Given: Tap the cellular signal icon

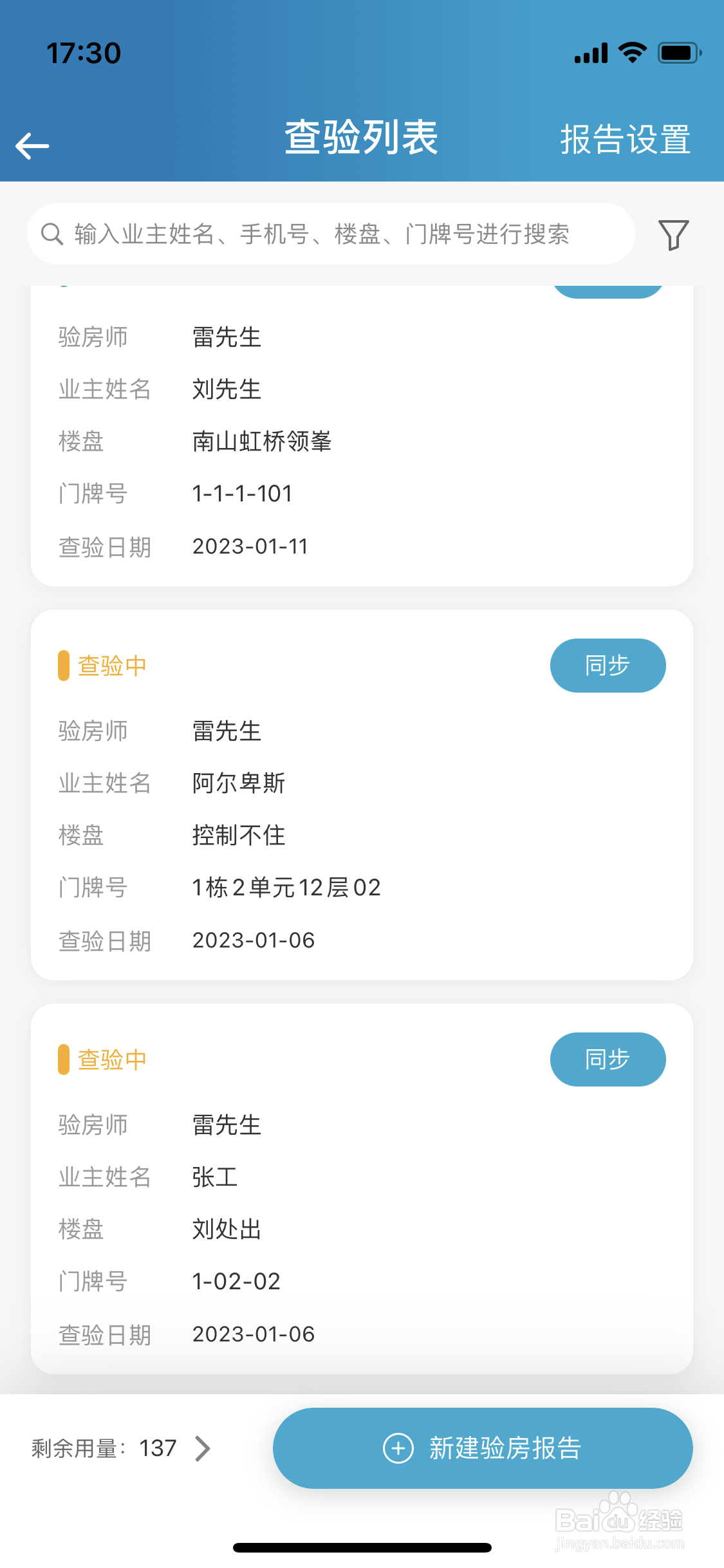Looking at the screenshot, I should 591,53.
